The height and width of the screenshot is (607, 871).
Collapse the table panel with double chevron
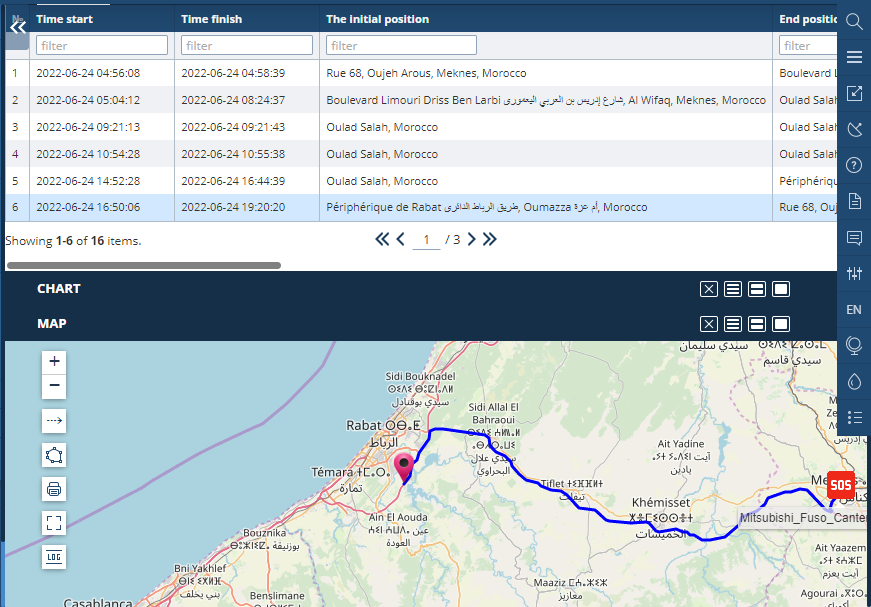17,28
